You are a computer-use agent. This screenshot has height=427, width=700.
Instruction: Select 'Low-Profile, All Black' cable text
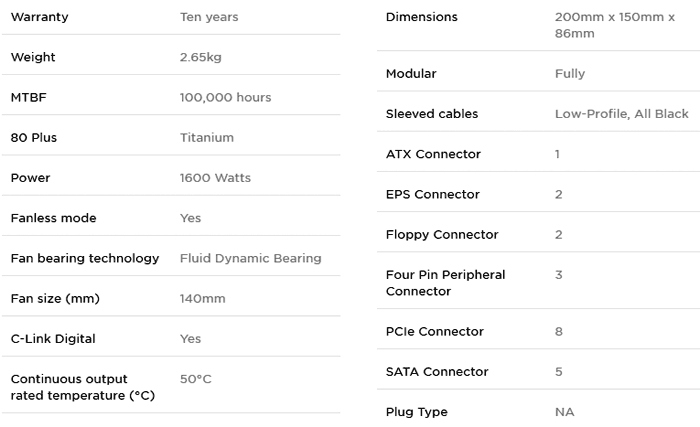621,114
